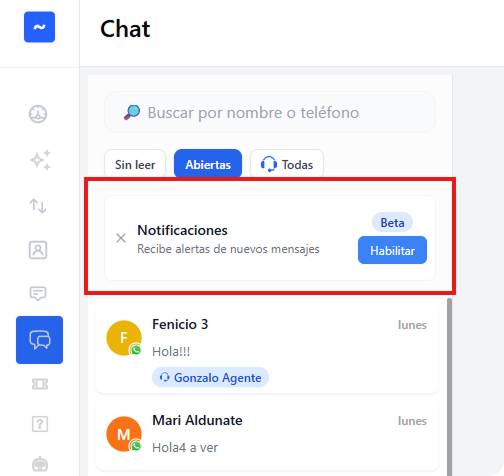Switch to the Sin leer filter tab
The height and width of the screenshot is (476, 504).
(x=135, y=164)
